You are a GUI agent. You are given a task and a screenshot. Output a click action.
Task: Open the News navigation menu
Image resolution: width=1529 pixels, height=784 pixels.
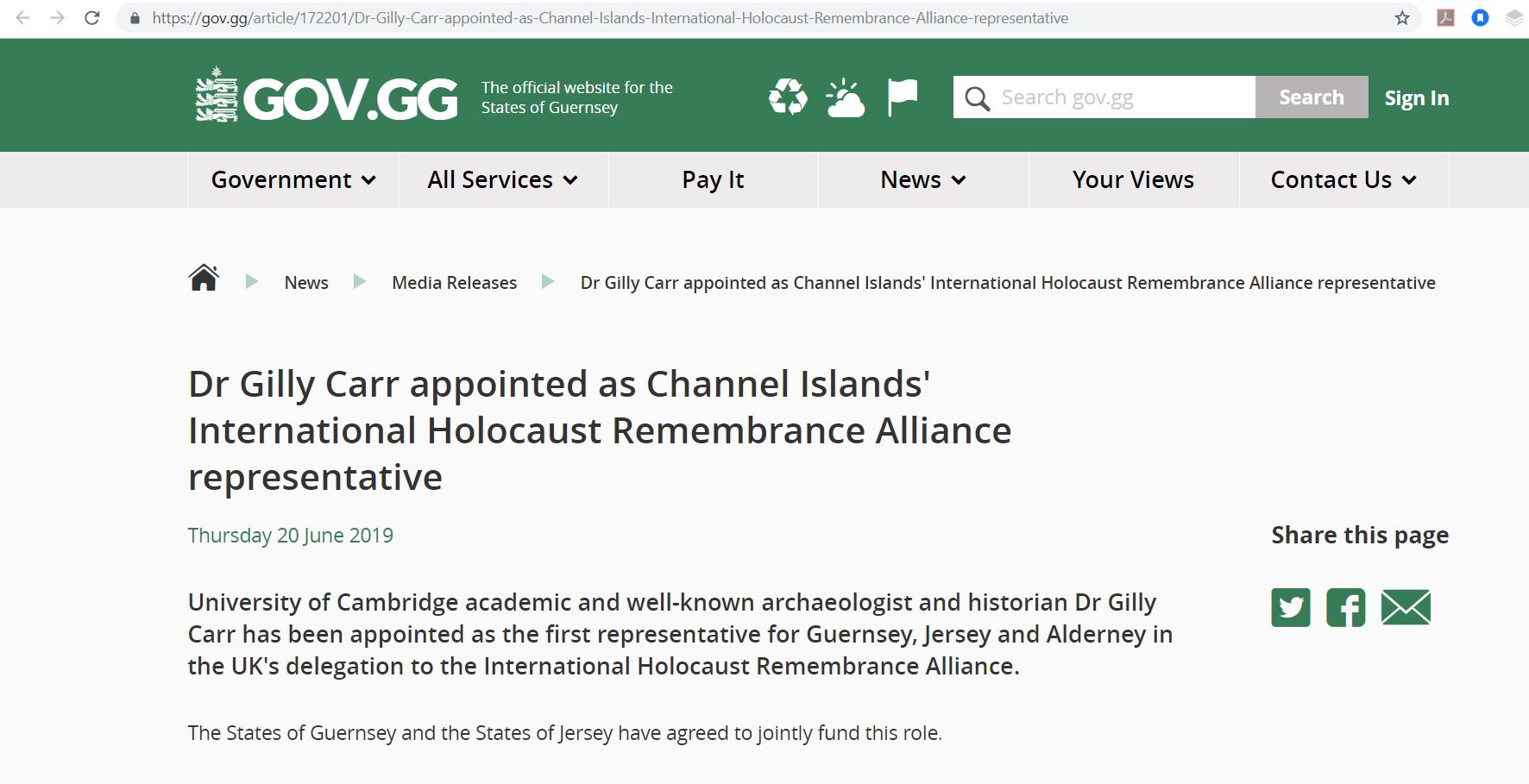(x=923, y=179)
